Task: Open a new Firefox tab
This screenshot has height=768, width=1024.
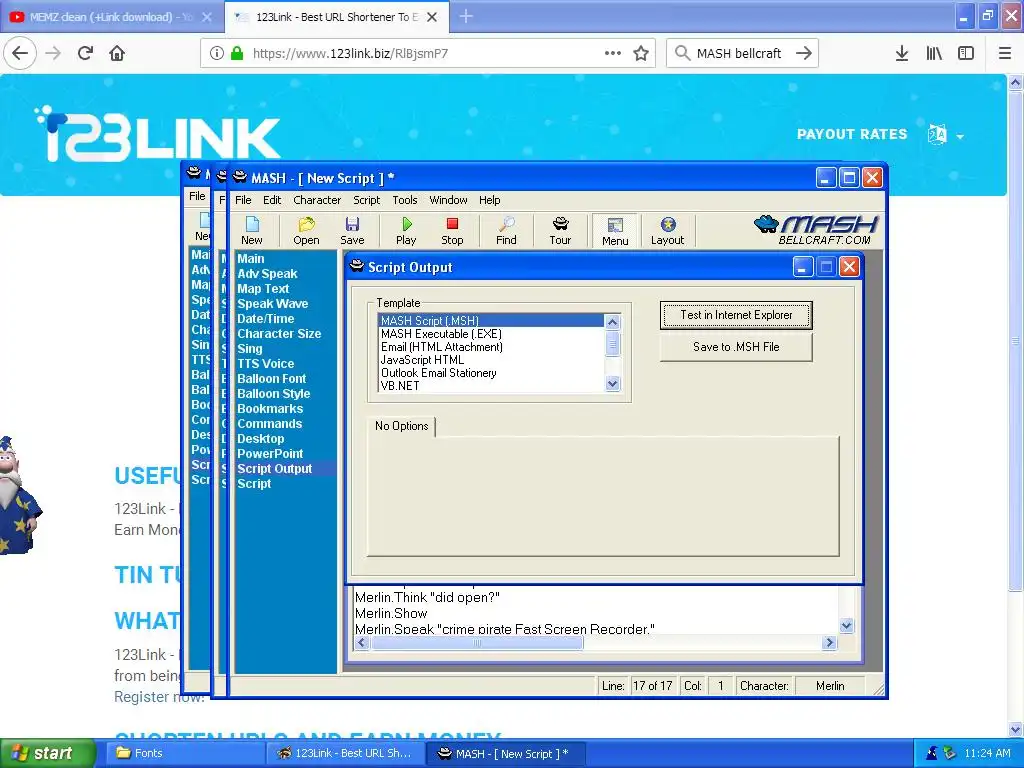Action: tap(466, 16)
